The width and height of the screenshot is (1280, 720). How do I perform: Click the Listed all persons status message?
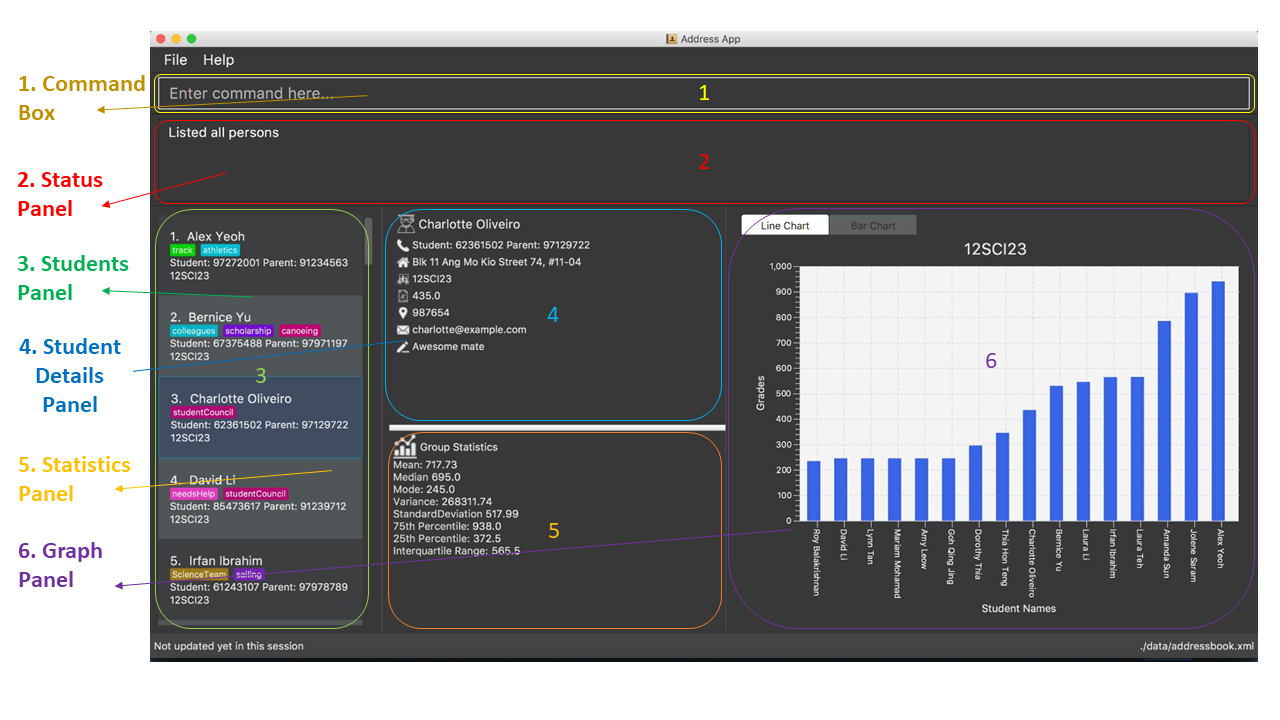click(x=224, y=132)
